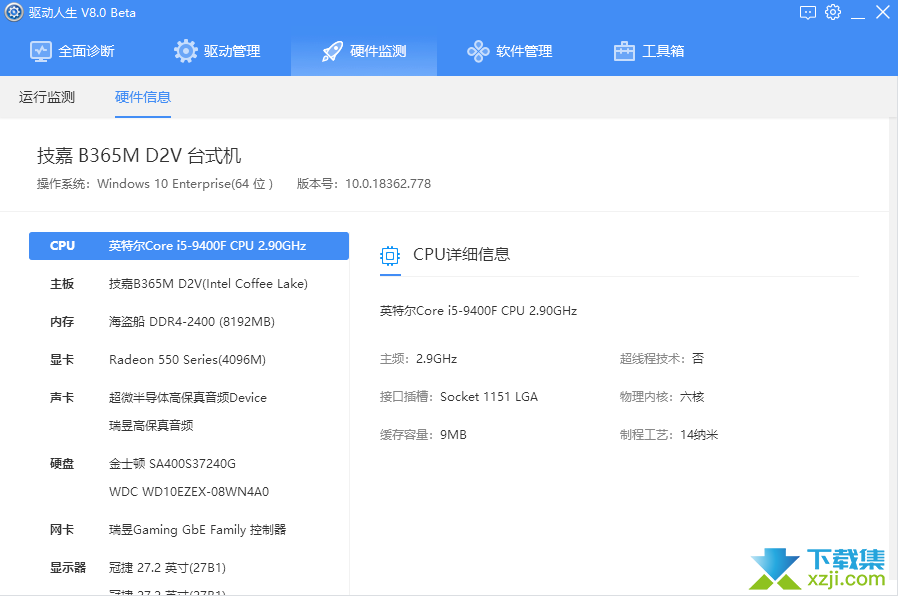Select the 主板 row 技嘉B365M D2V

tap(189, 284)
